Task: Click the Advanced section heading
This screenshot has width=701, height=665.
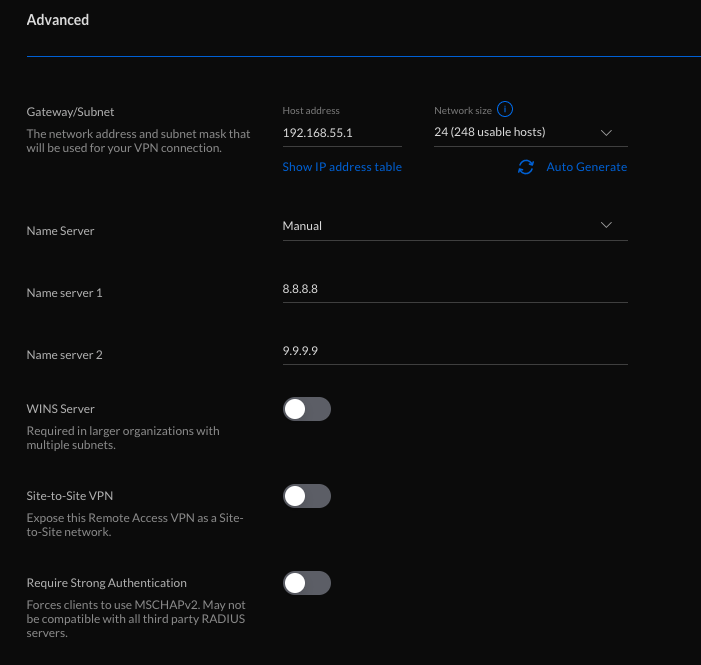Action: coord(58,20)
